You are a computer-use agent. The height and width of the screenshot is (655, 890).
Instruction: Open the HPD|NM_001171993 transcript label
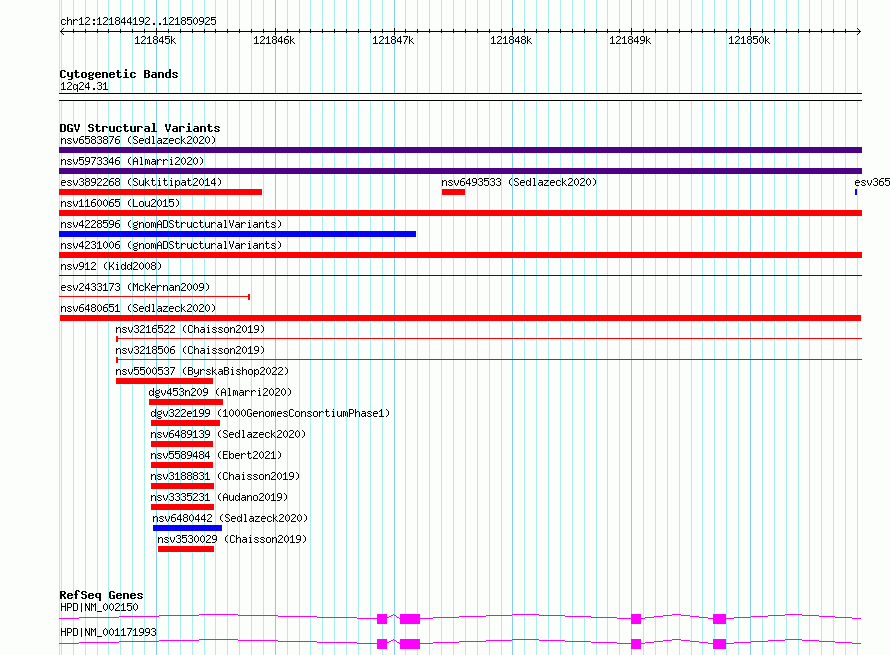tap(108, 632)
